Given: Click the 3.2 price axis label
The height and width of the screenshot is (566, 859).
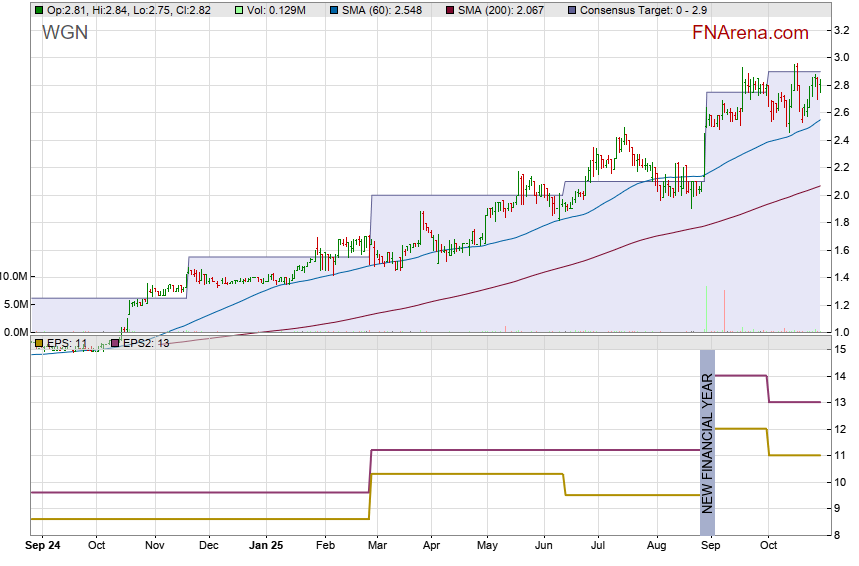Looking at the screenshot, I should 841,31.
